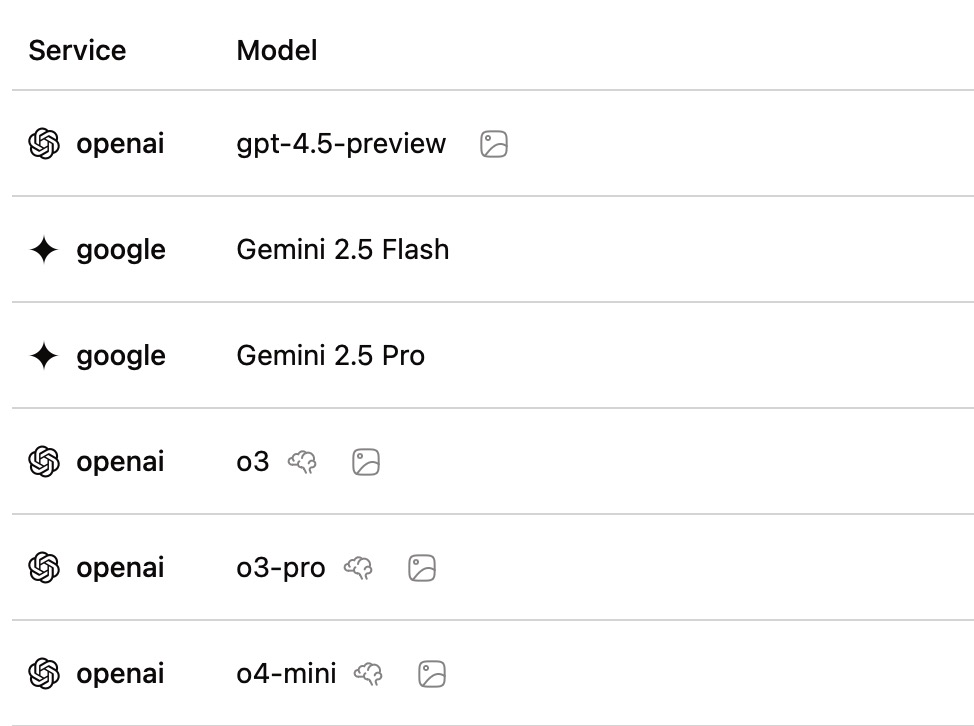974x726 pixels.
Task: Click the Service column header
Action: point(77,51)
